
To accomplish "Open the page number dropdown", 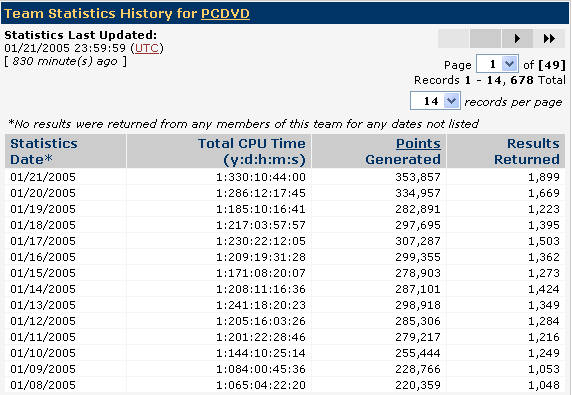I will [x=509, y=64].
